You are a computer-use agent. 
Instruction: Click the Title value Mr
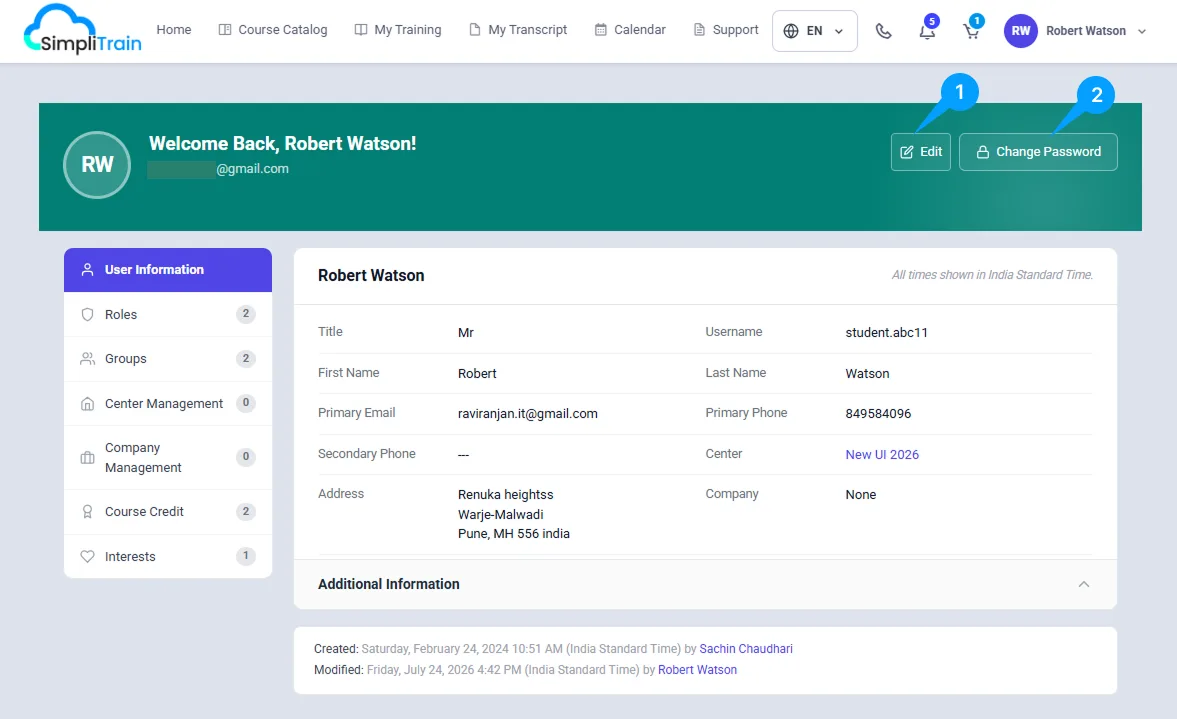[x=465, y=332]
